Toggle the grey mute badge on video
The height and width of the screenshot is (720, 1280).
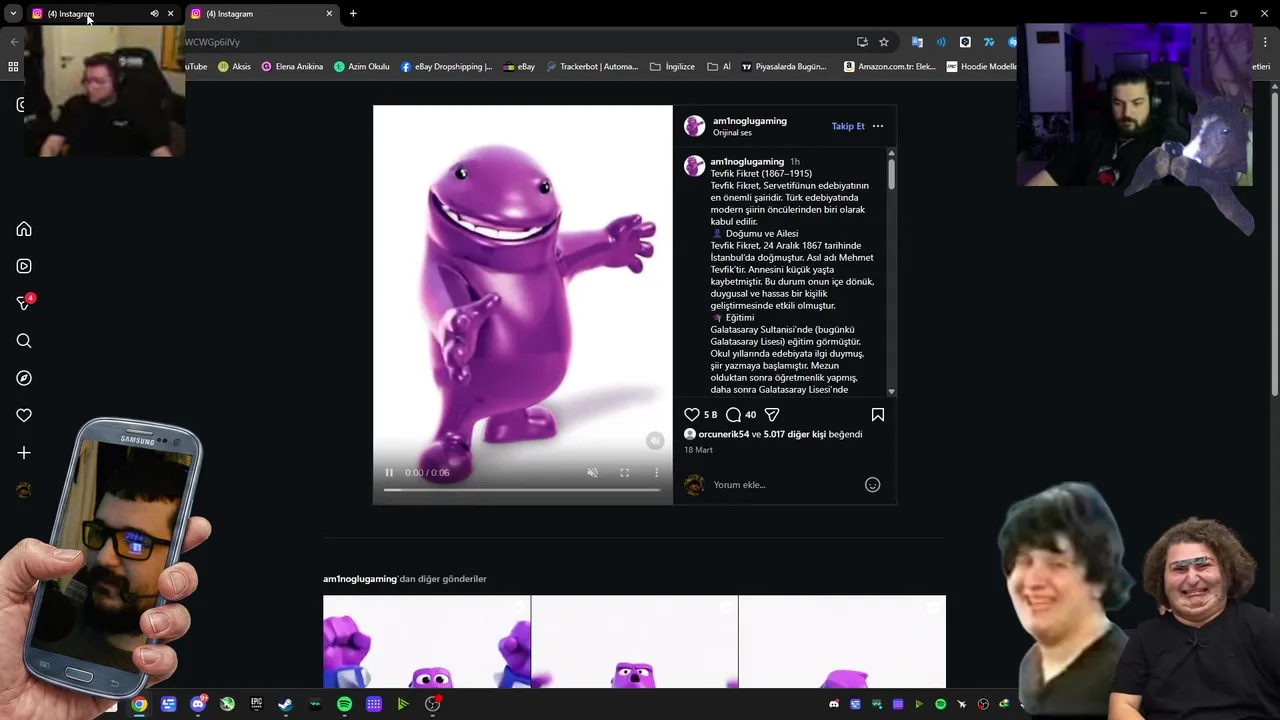pyautogui.click(x=655, y=441)
